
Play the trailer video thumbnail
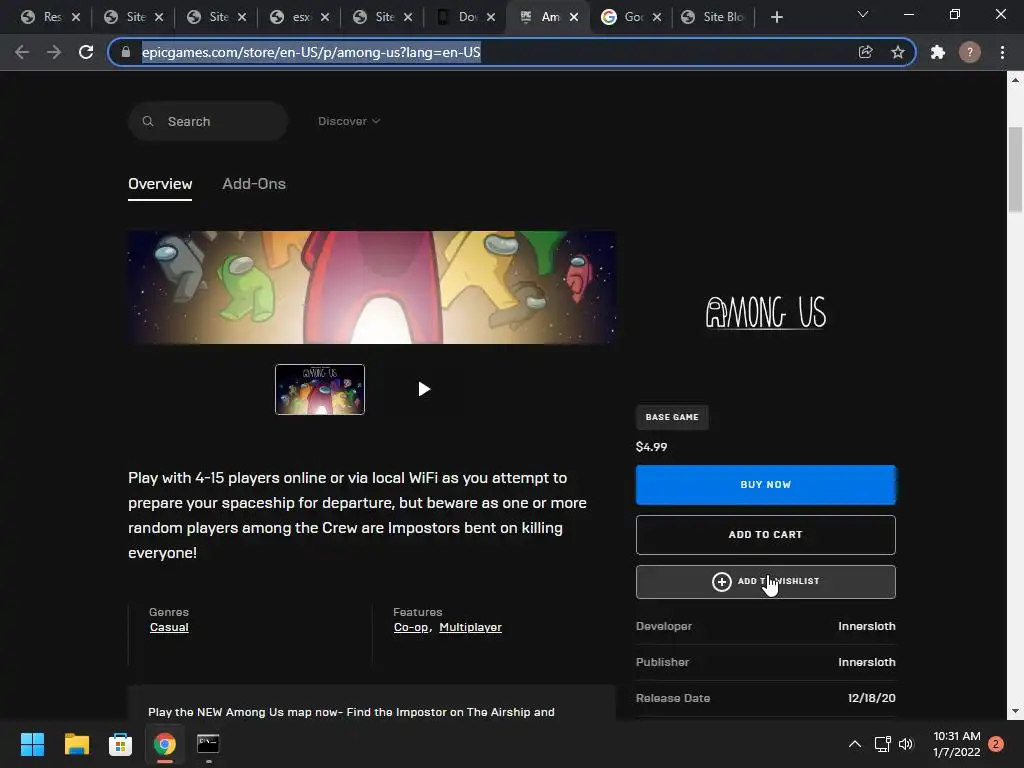pos(424,389)
